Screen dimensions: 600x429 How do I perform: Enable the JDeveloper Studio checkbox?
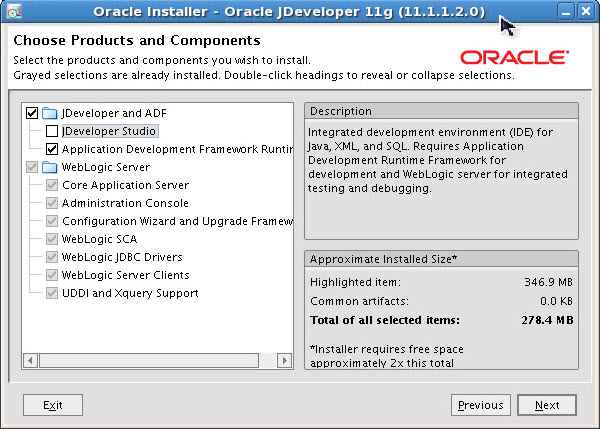52,131
